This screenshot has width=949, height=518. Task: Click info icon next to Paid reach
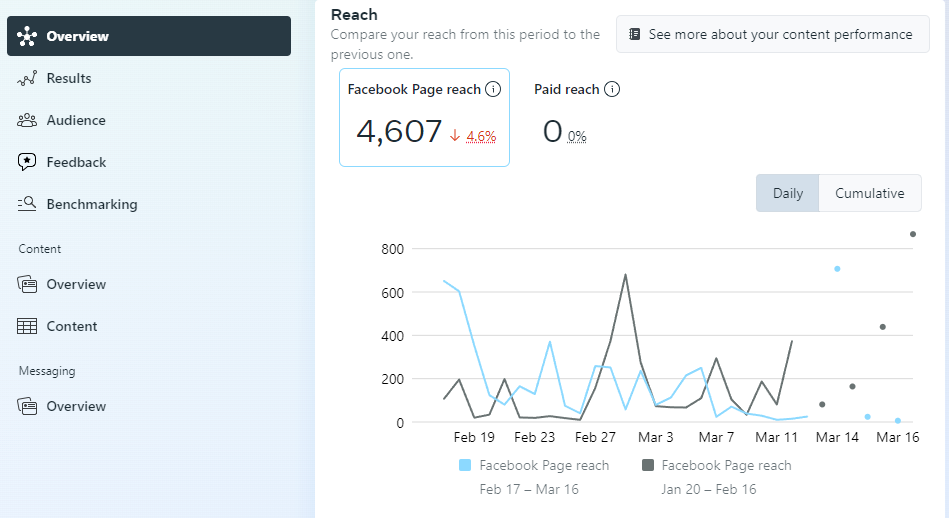click(x=612, y=90)
